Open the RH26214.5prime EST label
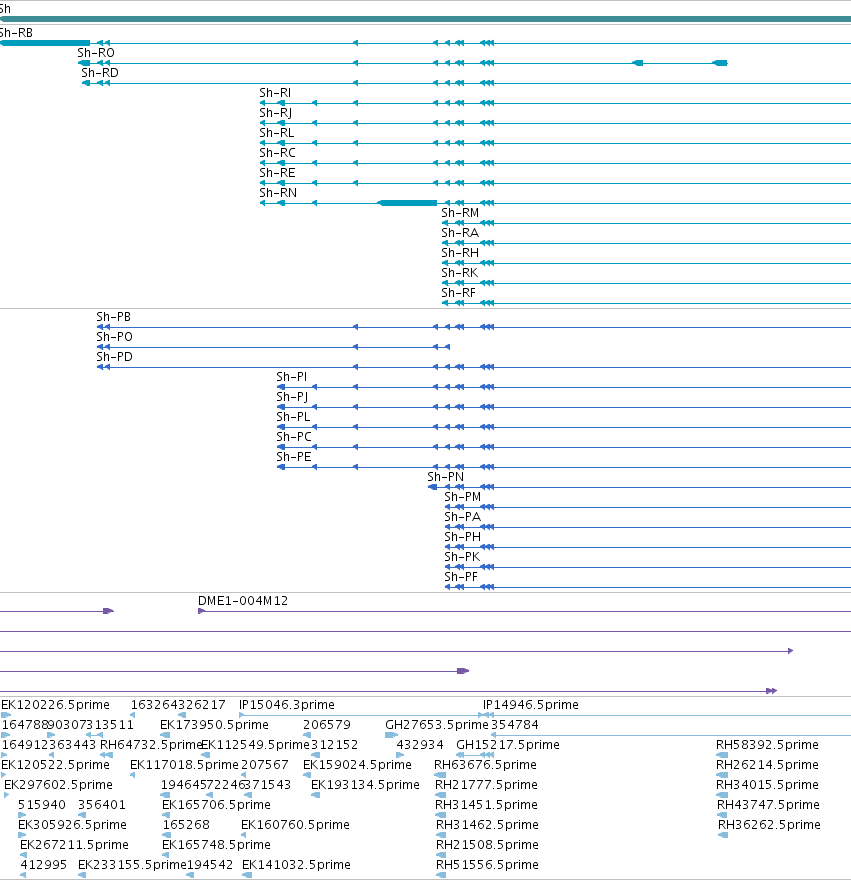The image size is (851, 880). 767,765
